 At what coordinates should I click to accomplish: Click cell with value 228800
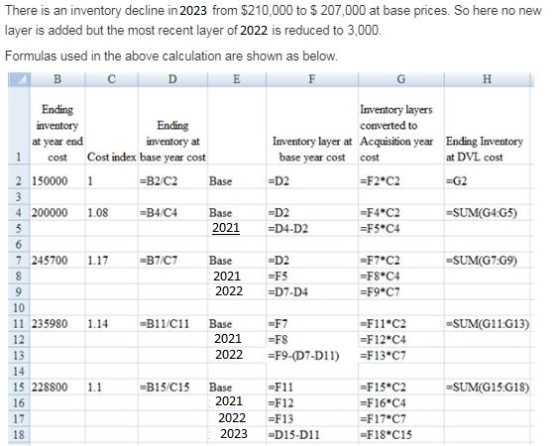58,387
